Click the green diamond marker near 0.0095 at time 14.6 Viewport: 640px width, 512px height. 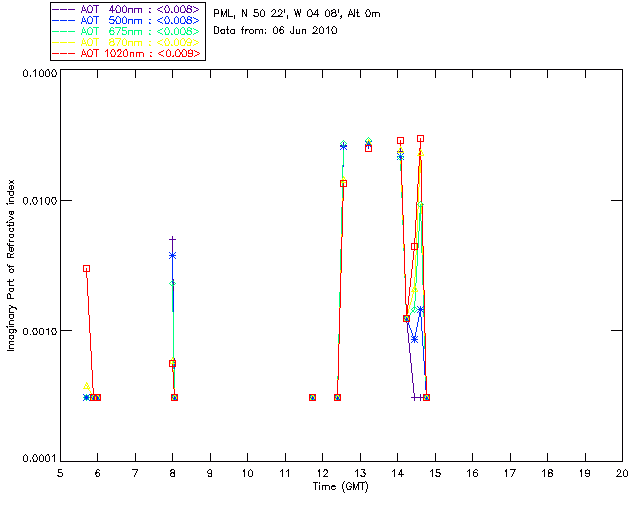[x=420, y=205]
